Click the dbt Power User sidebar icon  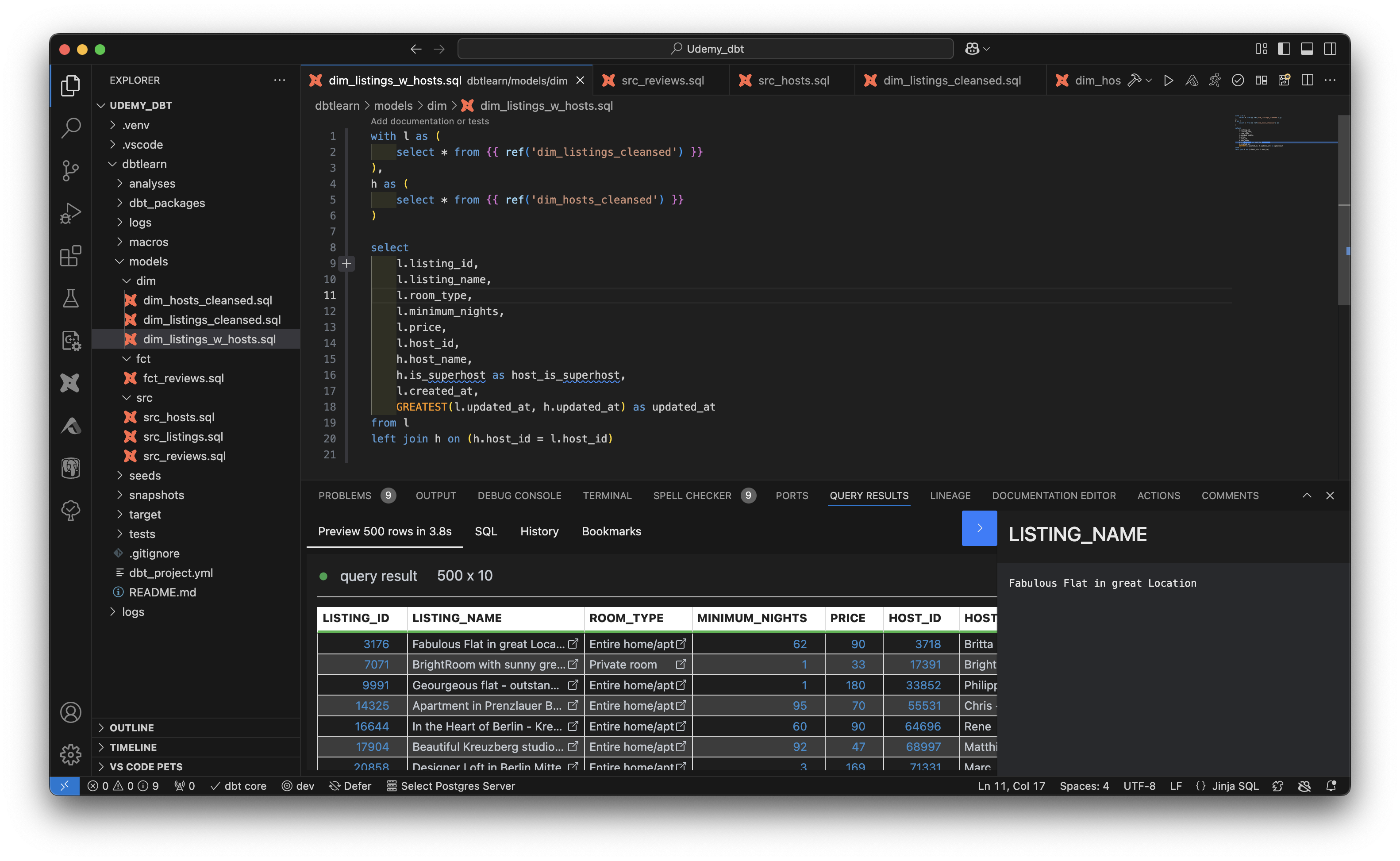(71, 383)
